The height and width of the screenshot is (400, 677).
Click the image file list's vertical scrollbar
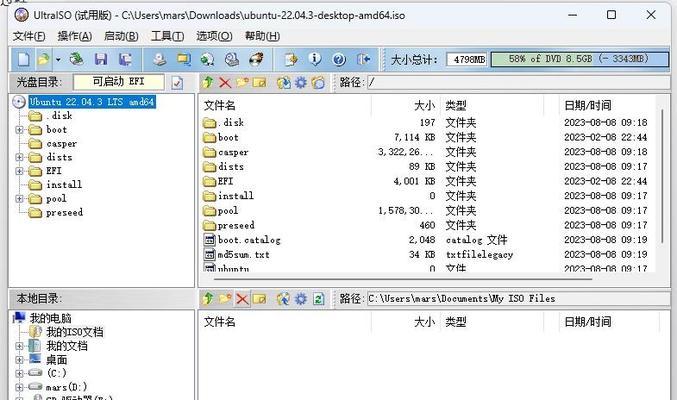661,177
